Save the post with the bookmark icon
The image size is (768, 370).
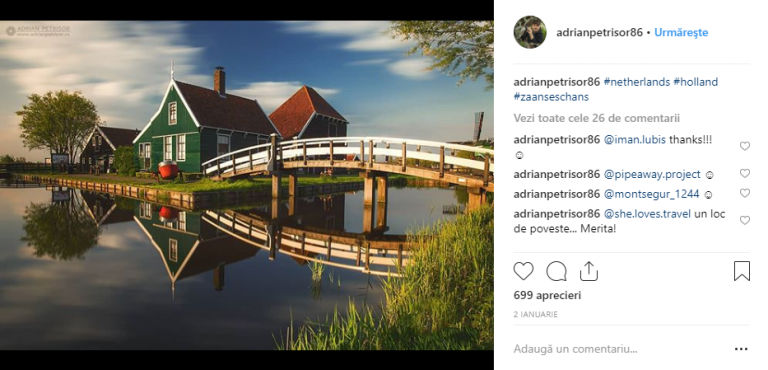tap(742, 271)
